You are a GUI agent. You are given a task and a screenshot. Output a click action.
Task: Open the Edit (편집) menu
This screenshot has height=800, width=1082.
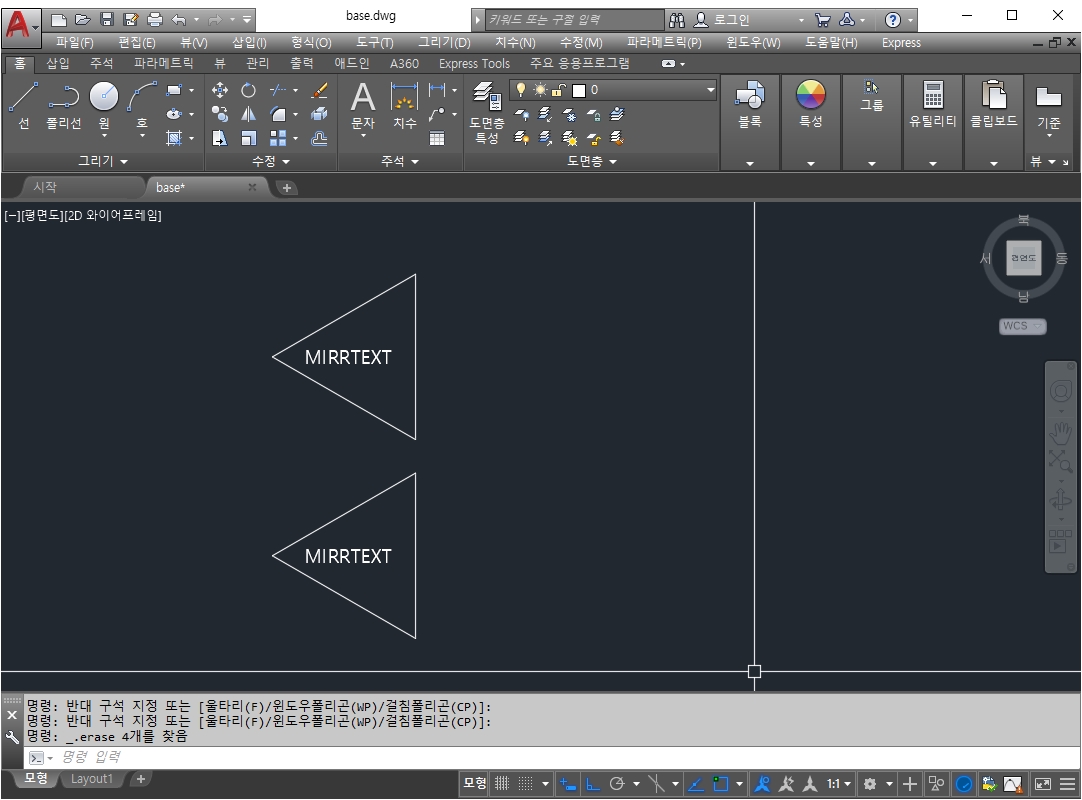pos(137,42)
